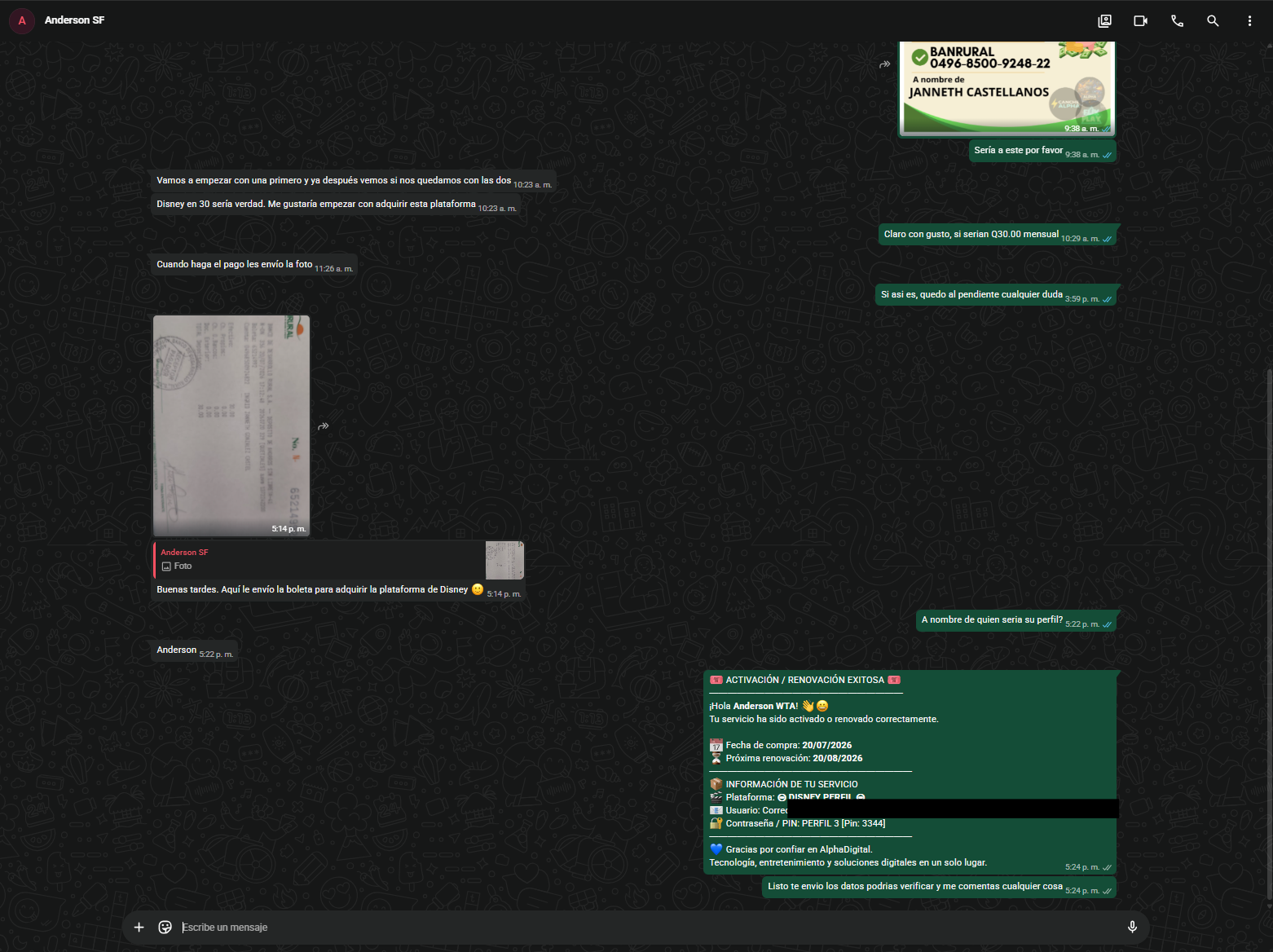
Task: Open the BANRURAL account image
Action: tap(1007, 87)
